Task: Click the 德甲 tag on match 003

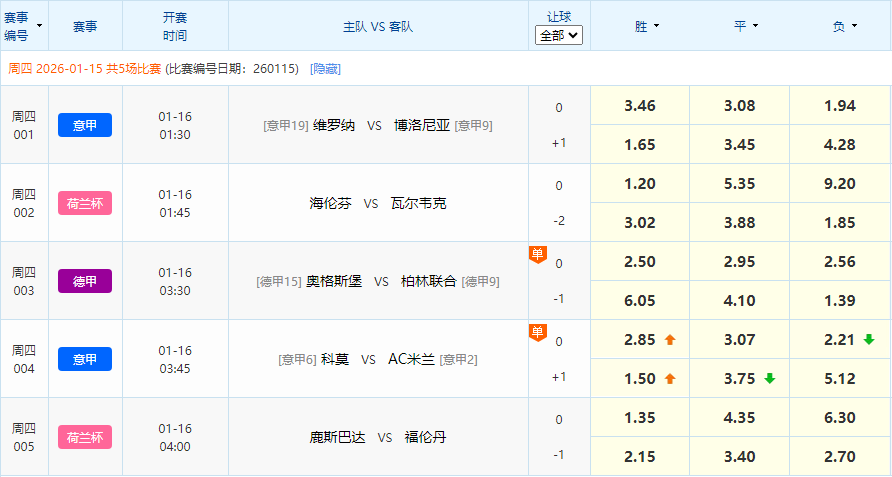Action: 85,281
